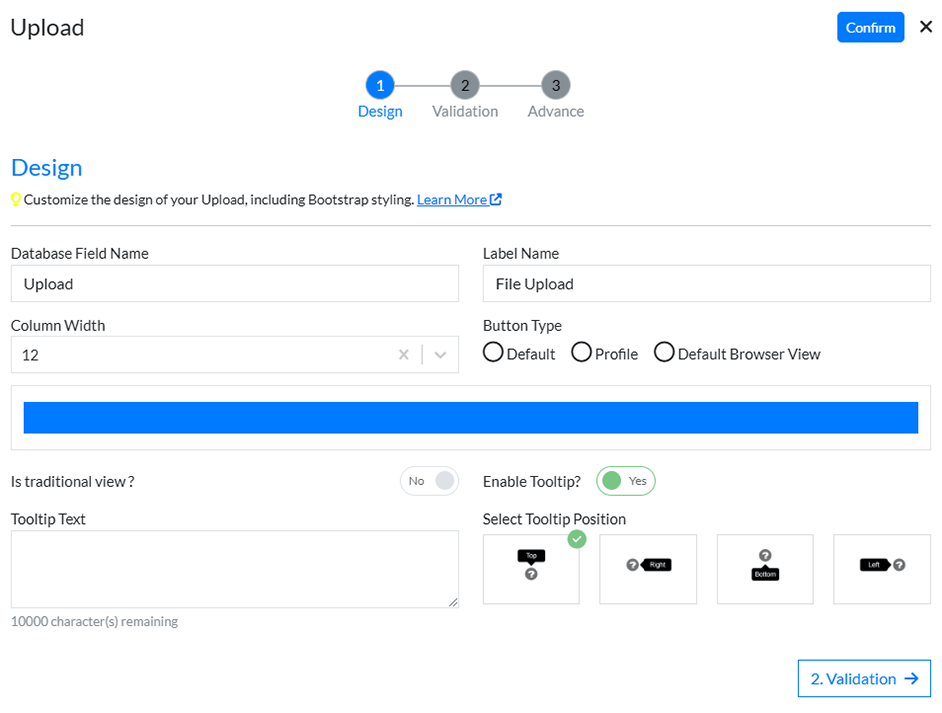
Task: Clear the Column Width value using the X icon
Action: (x=404, y=354)
